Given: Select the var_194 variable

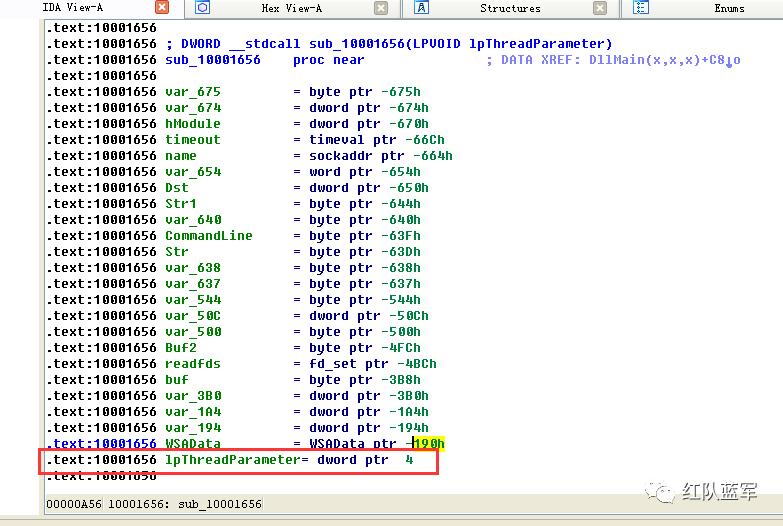Looking at the screenshot, I should [193, 428].
